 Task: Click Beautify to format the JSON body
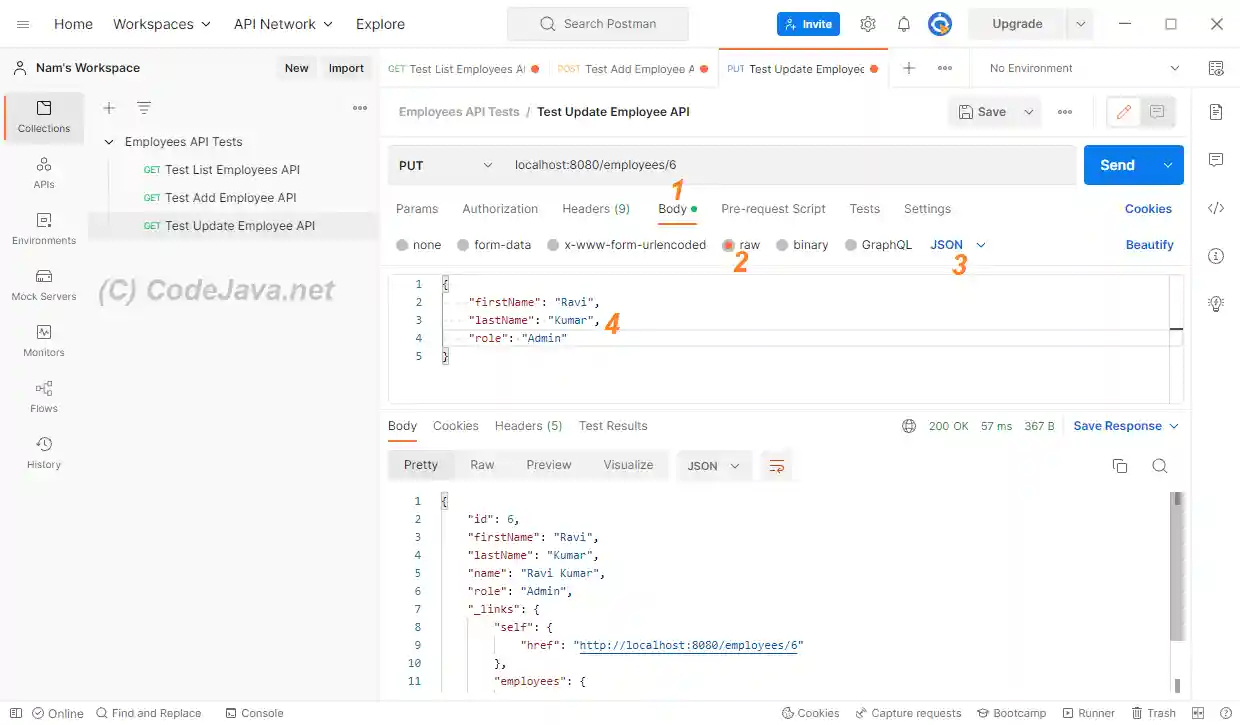pos(1148,244)
